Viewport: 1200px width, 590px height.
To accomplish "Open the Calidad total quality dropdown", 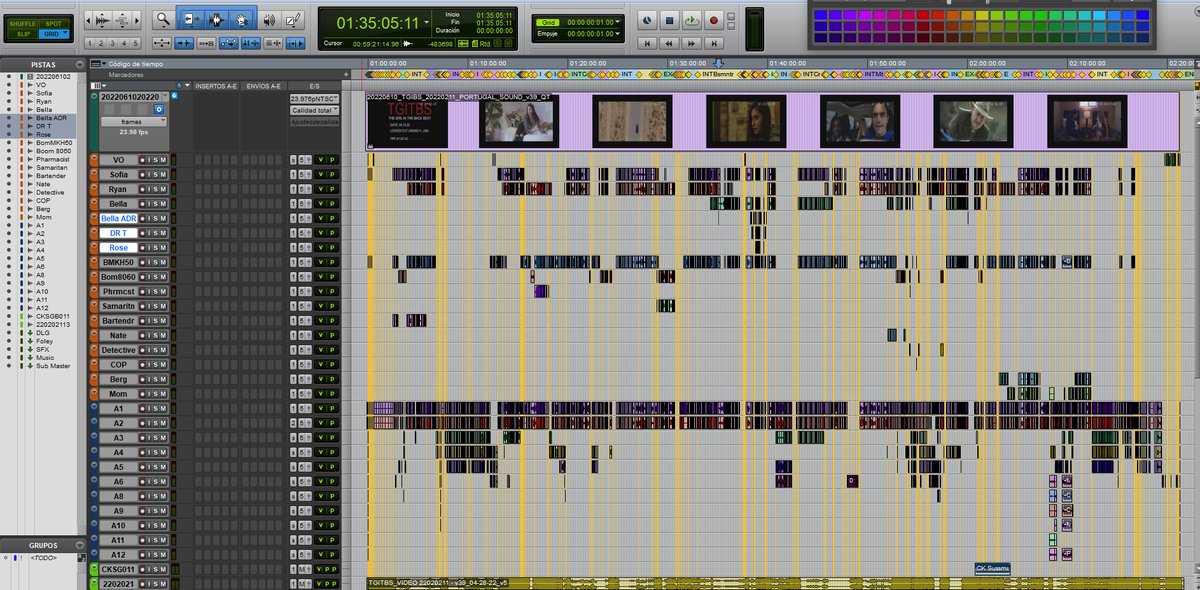I will tap(314, 110).
